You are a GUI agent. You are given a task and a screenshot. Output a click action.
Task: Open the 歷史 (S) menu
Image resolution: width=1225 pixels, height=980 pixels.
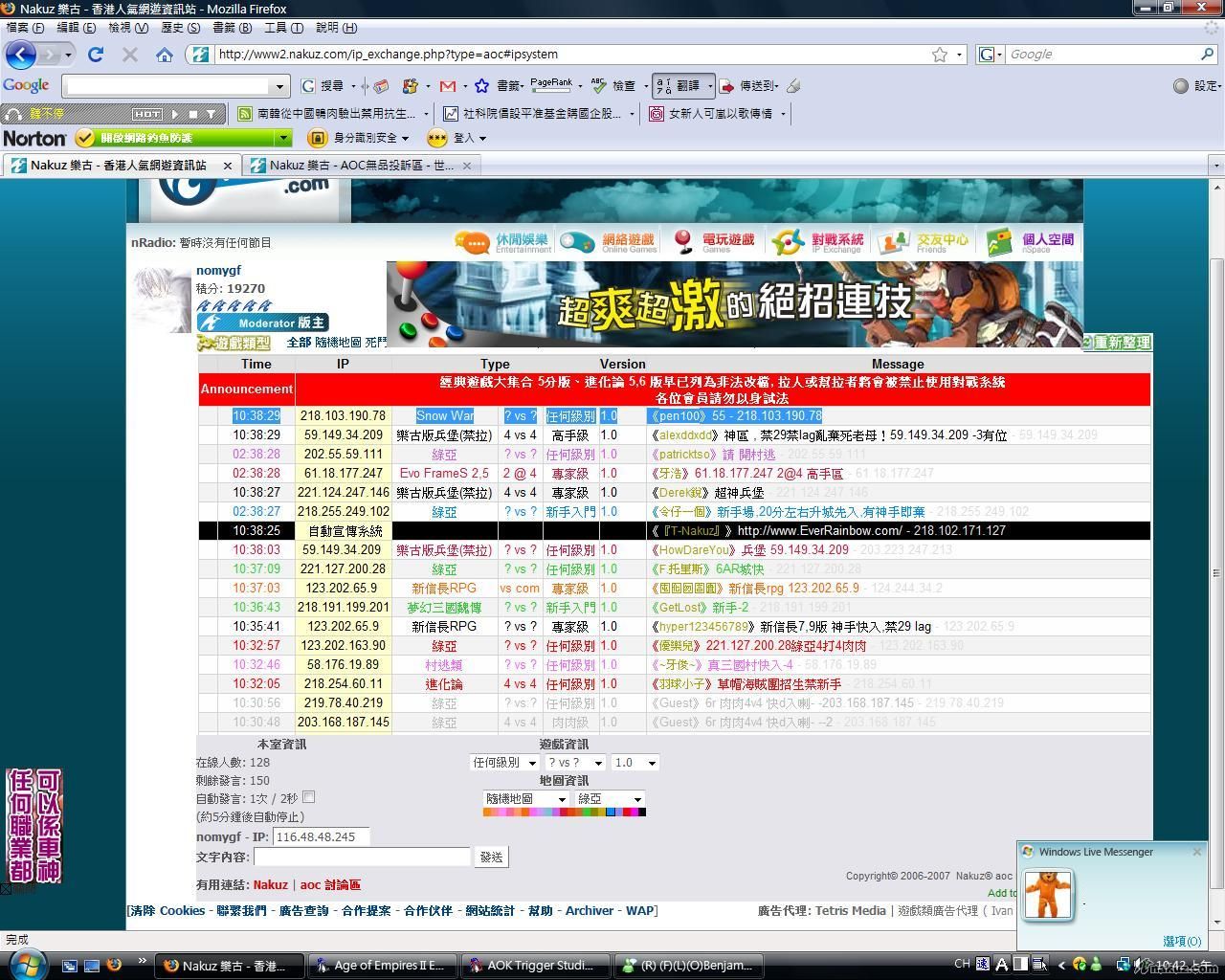pos(181,28)
